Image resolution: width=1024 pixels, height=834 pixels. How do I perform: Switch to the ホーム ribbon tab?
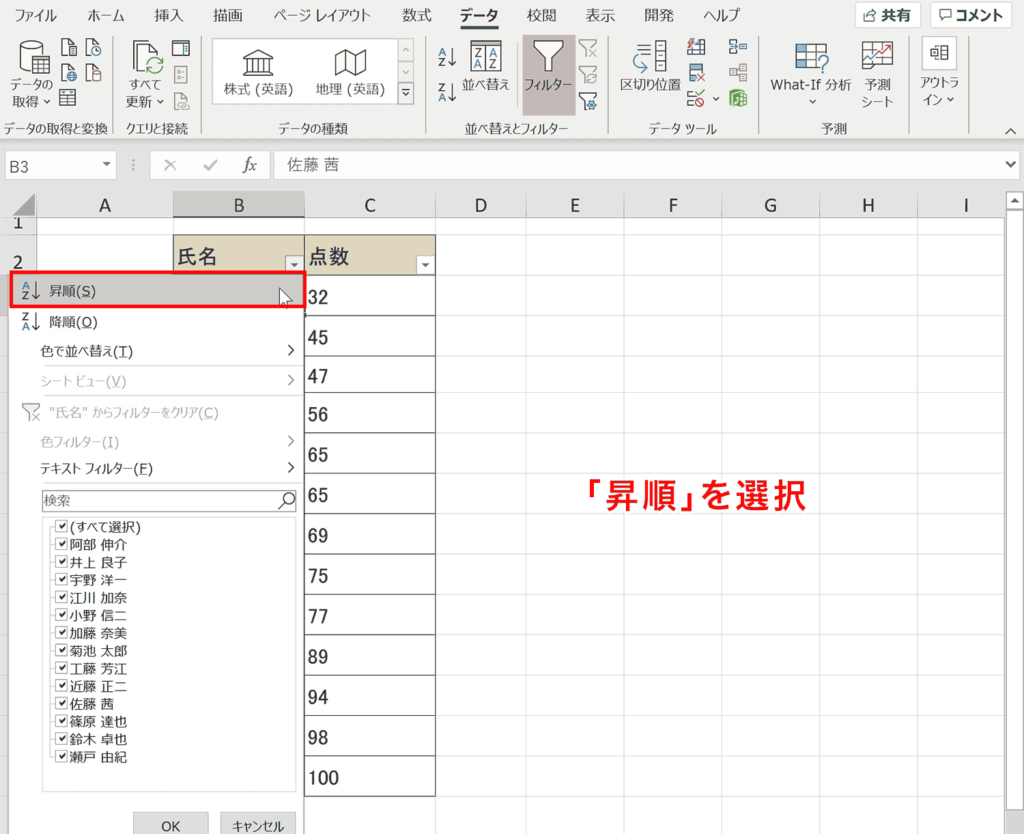[x=105, y=15]
